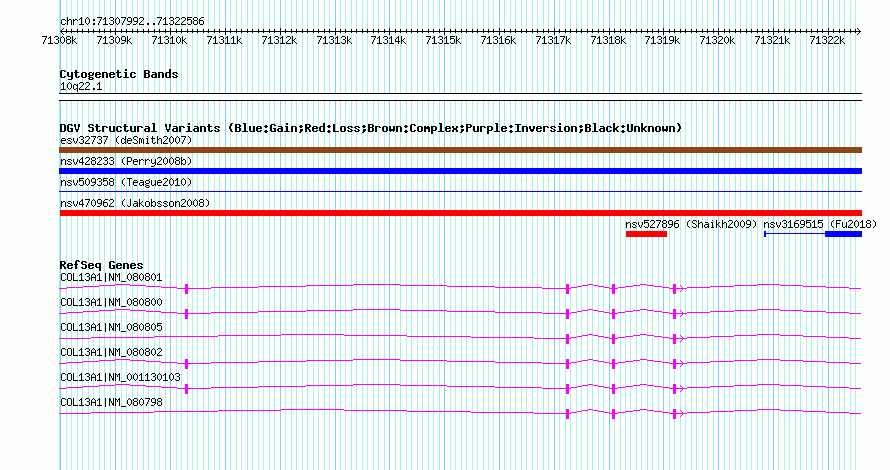Image resolution: width=890 pixels, height=470 pixels.
Task: Click the 10q22.1 cytogenetic band bar
Action: point(460,97)
